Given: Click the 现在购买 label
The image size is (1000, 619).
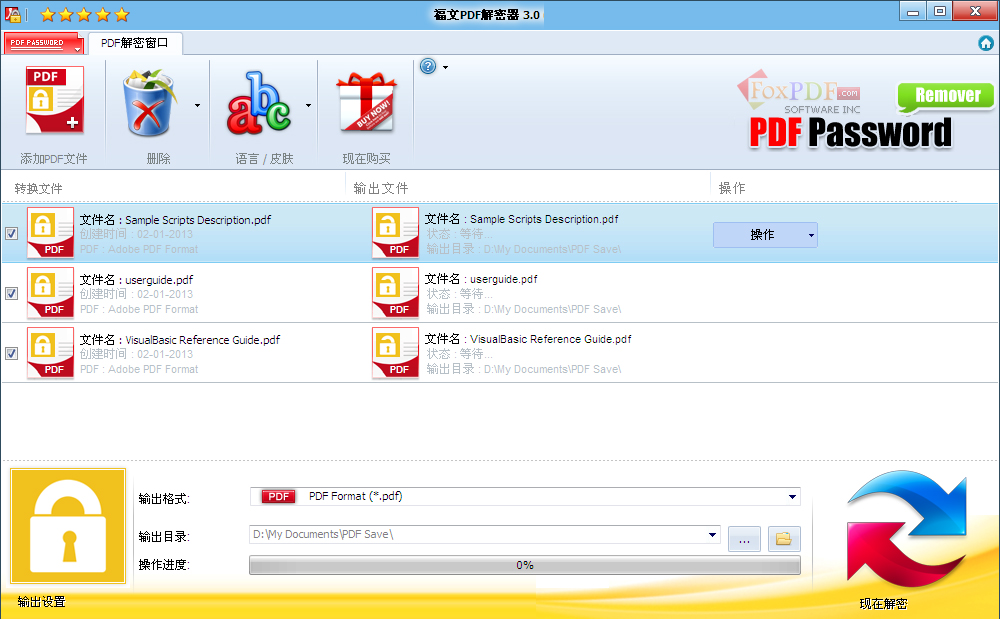Looking at the screenshot, I should (366, 159).
